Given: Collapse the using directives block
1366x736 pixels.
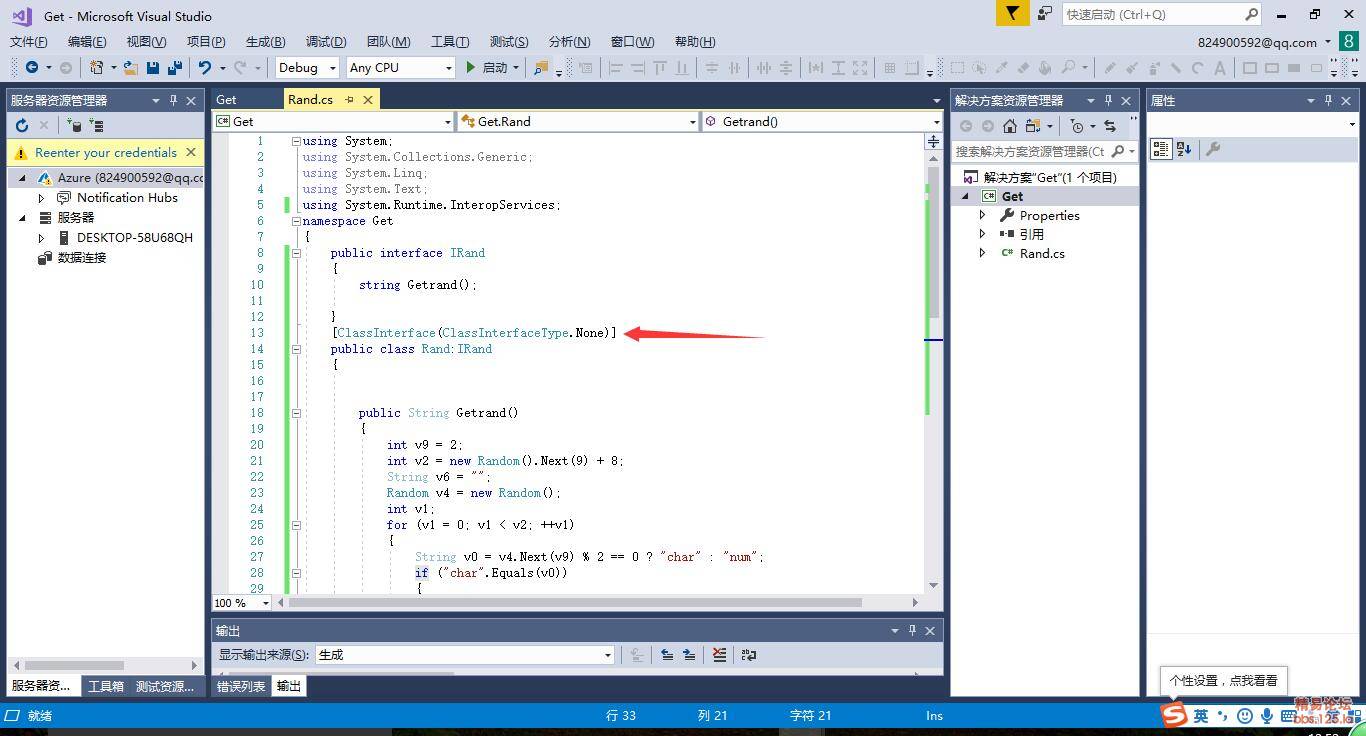Looking at the screenshot, I should 296,141.
